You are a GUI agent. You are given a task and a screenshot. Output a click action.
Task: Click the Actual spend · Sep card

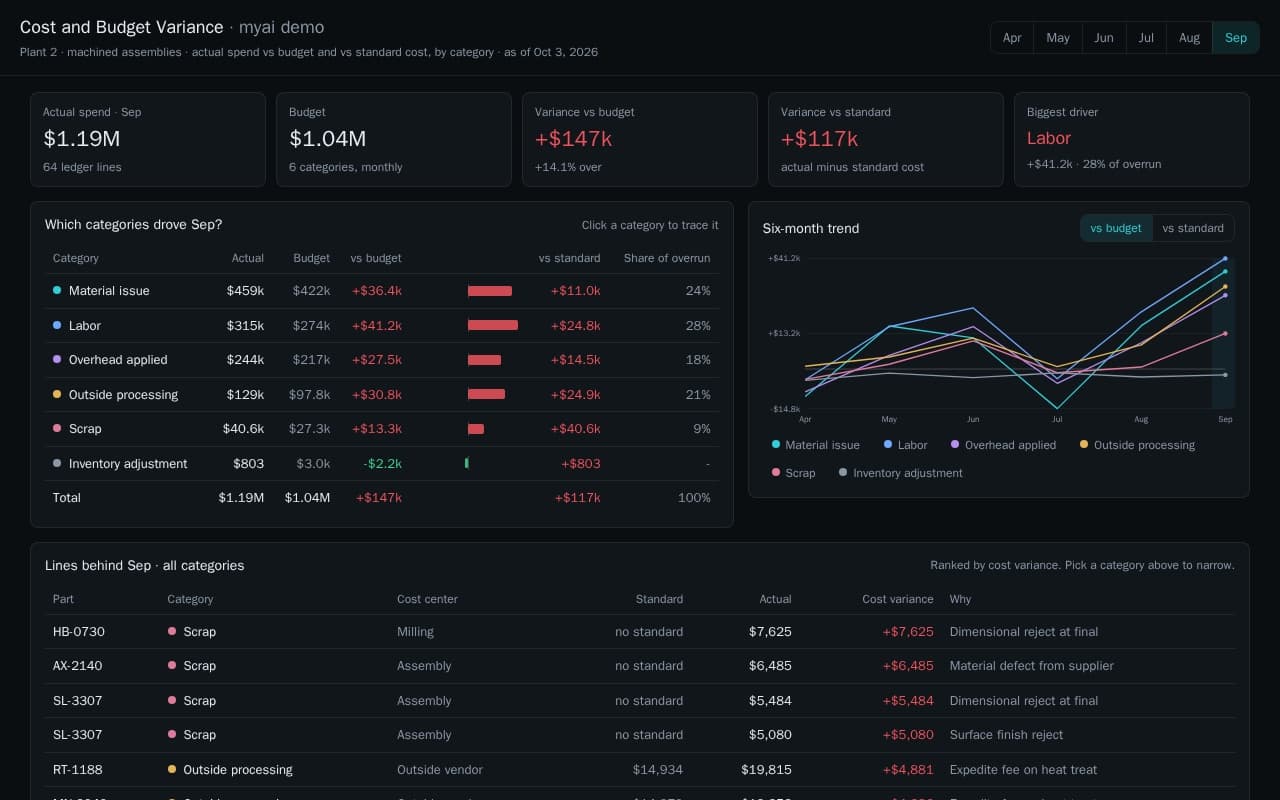[148, 140]
